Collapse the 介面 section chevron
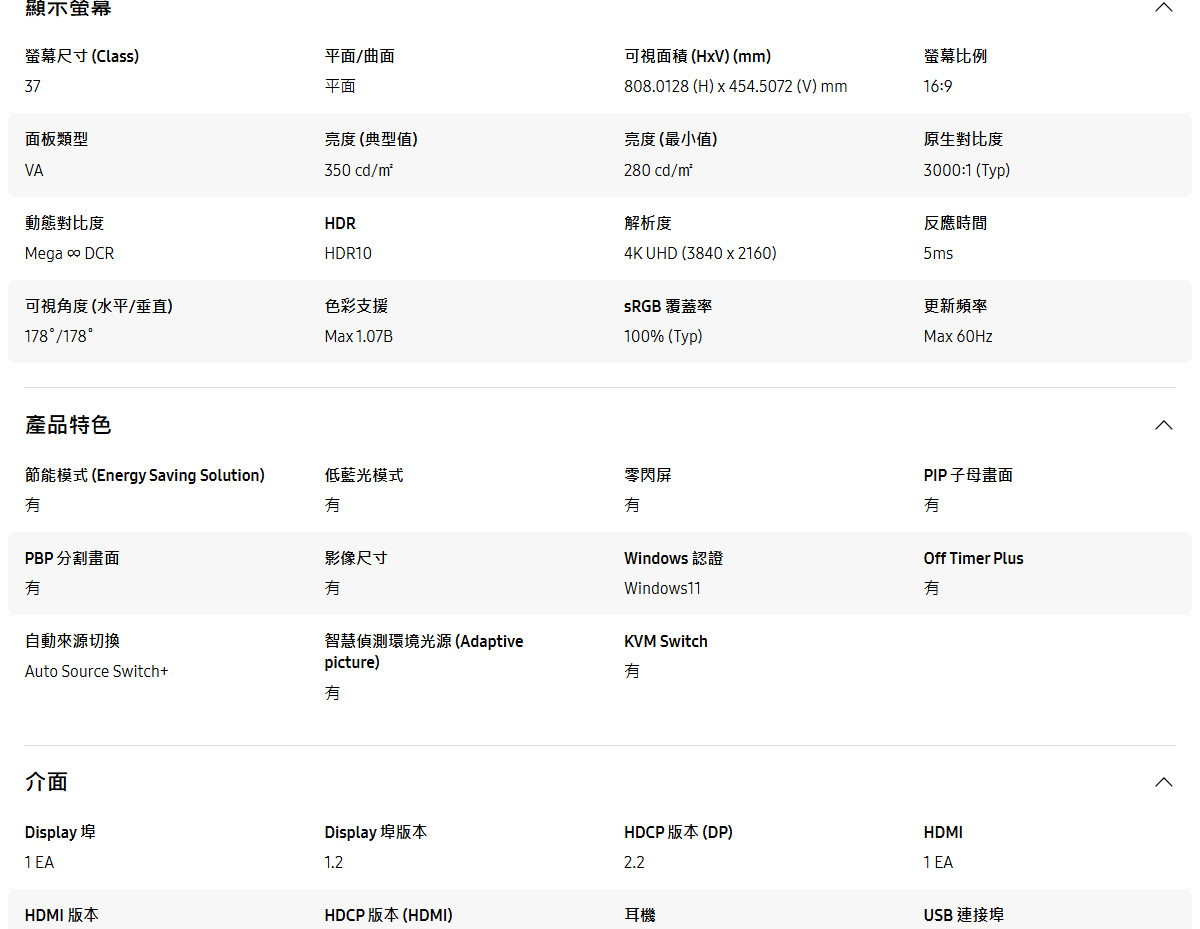The height and width of the screenshot is (929, 1200). pos(1163,781)
